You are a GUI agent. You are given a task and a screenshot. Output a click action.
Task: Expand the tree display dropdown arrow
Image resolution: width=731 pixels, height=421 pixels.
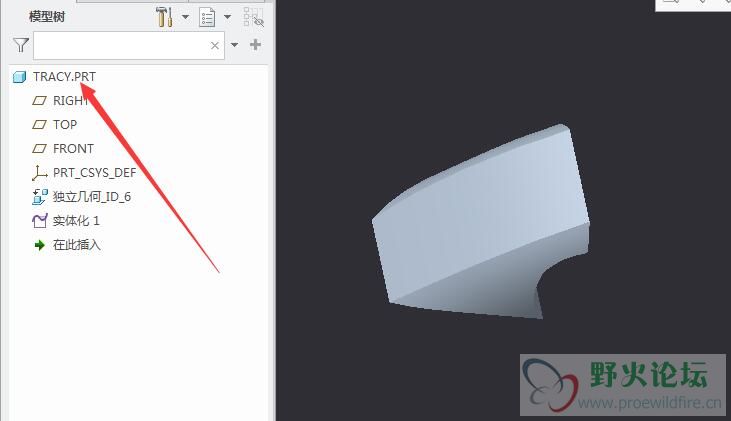228,17
